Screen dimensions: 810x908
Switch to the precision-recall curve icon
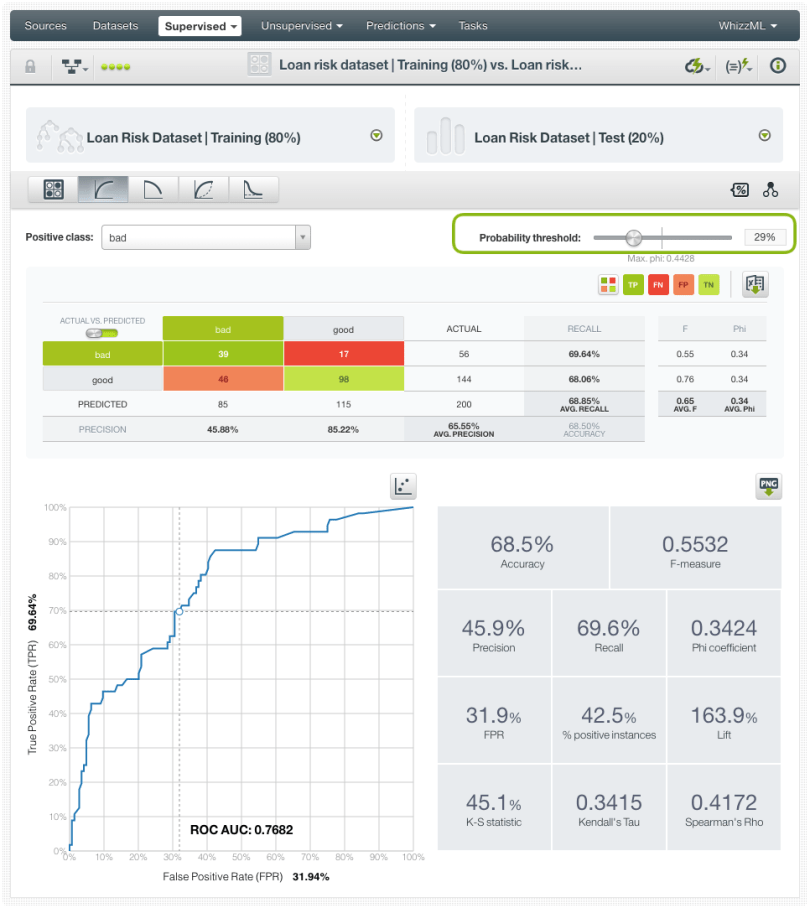(x=153, y=188)
